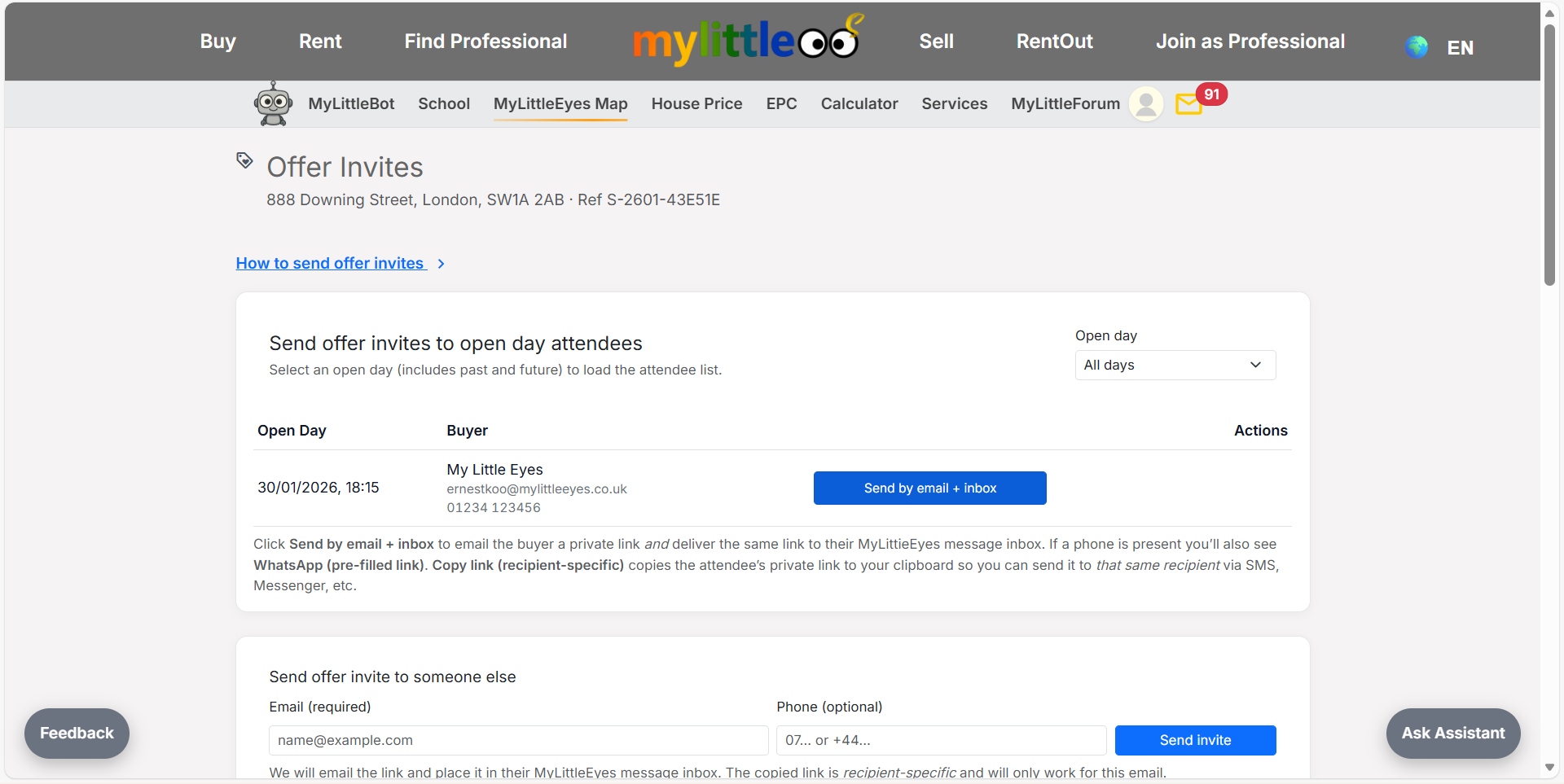Viewport: 1564px width, 784px height.
Task: Click the mylittleeyes logo
Action: (x=747, y=41)
